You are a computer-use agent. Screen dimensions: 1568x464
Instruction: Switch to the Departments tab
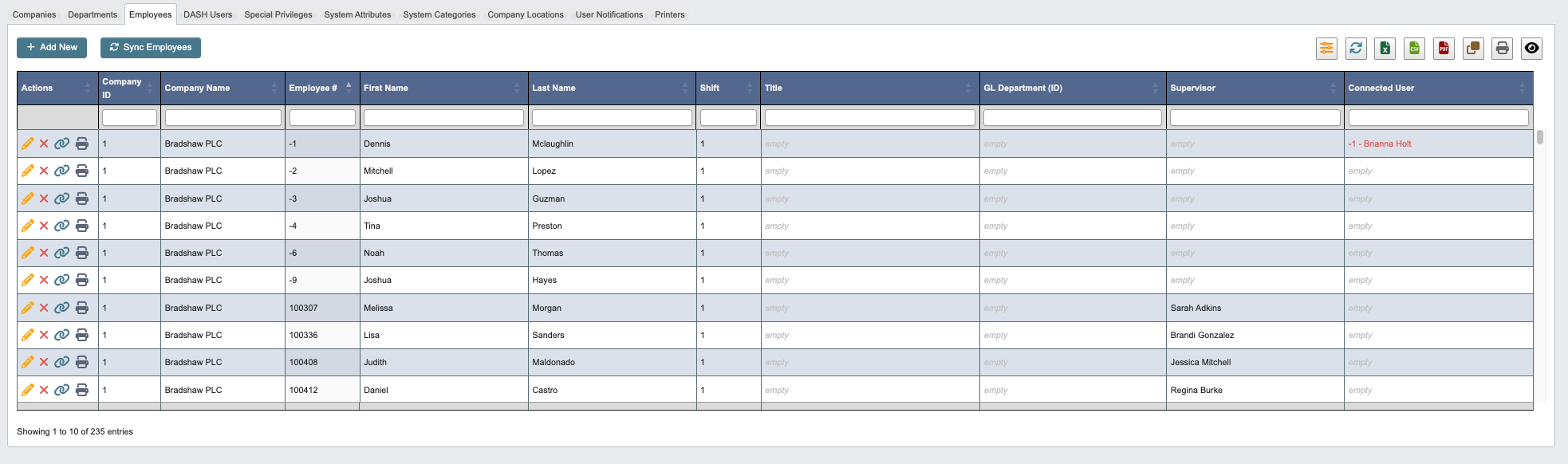(x=93, y=14)
